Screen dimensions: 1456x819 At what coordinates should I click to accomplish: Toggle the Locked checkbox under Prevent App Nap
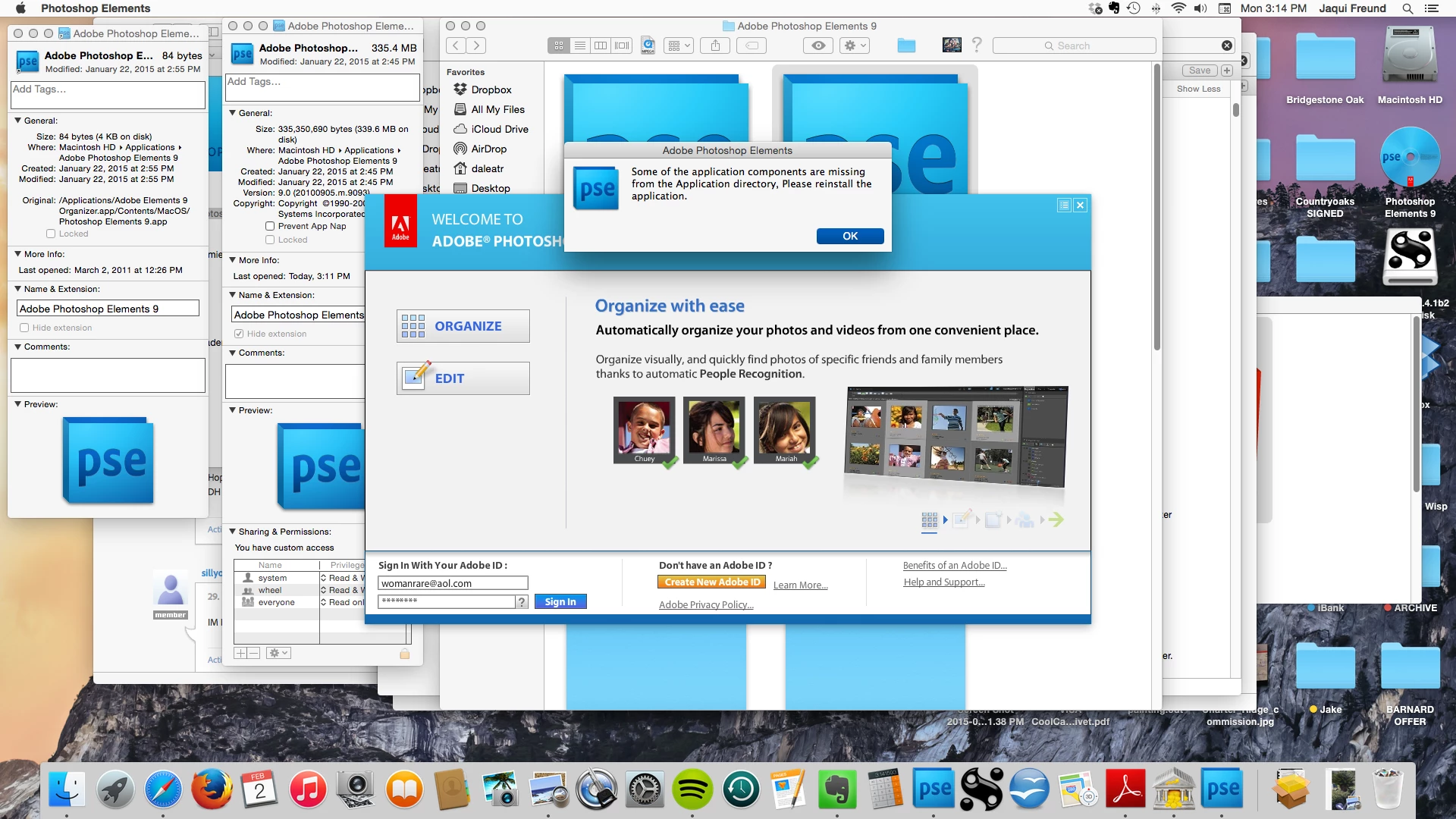(270, 240)
